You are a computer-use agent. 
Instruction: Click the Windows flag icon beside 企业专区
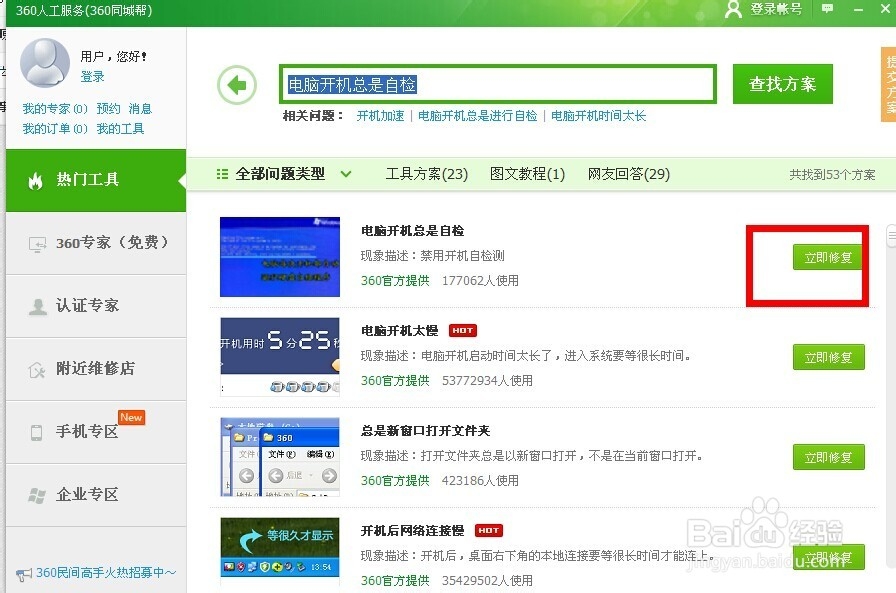click(x=37, y=495)
